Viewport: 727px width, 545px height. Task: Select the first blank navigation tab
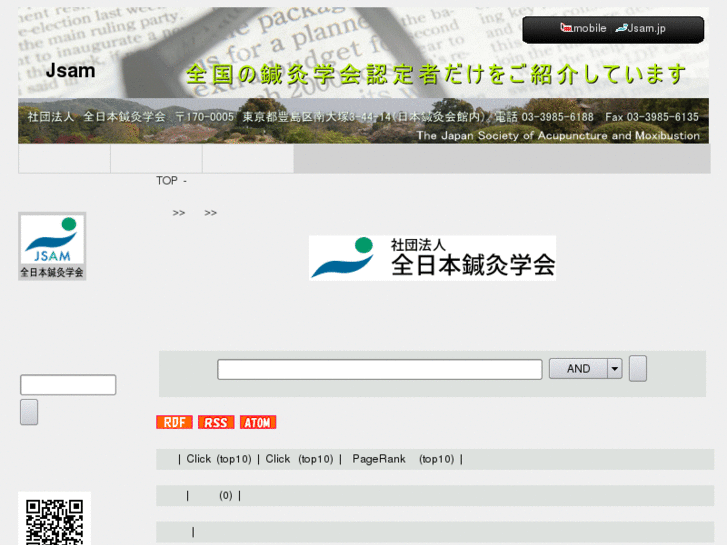[x=64, y=159]
